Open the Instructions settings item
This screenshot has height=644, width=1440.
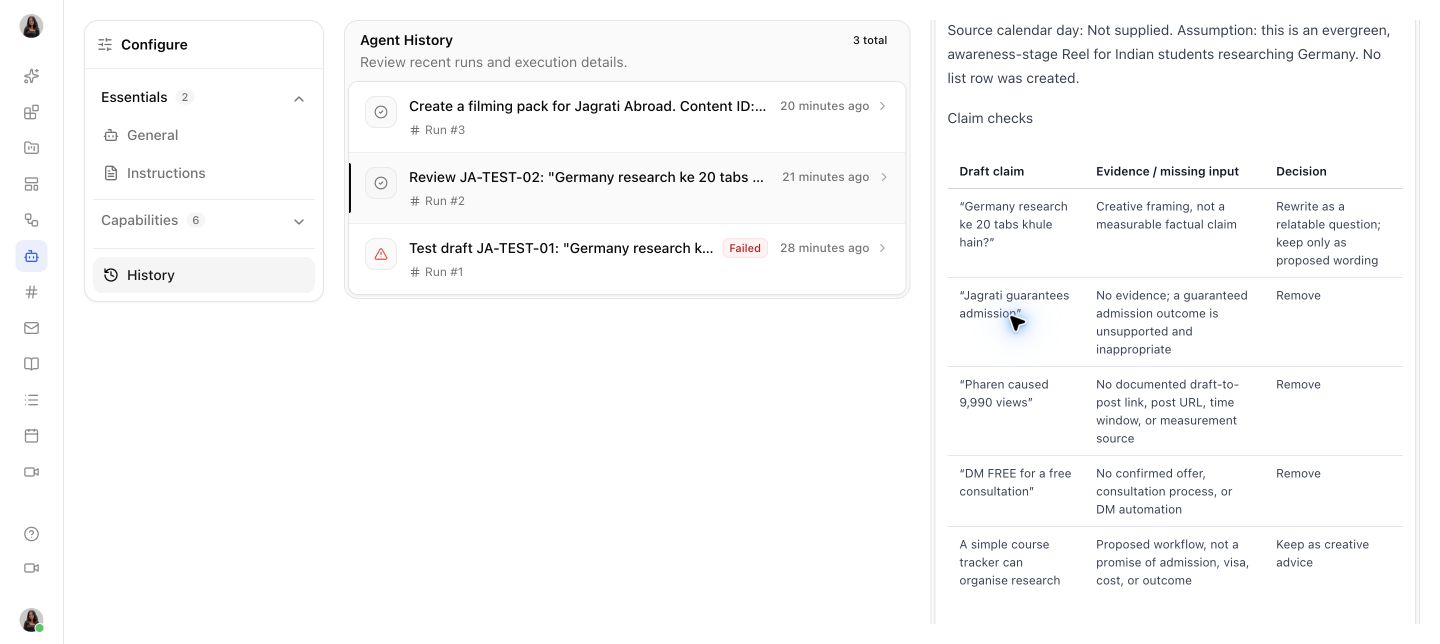[204, 173]
